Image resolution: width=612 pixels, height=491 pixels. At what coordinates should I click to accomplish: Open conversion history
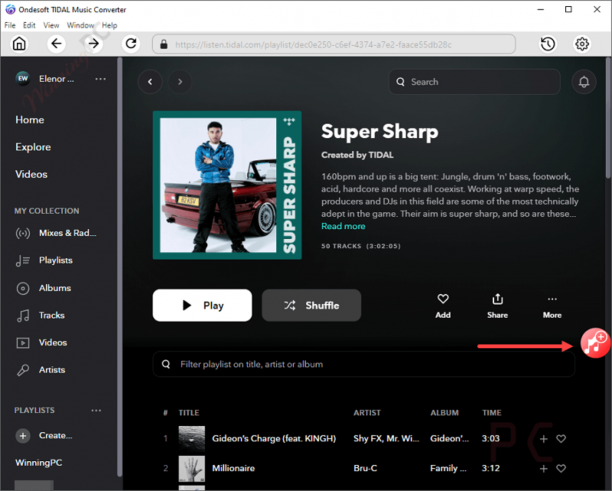pos(548,44)
